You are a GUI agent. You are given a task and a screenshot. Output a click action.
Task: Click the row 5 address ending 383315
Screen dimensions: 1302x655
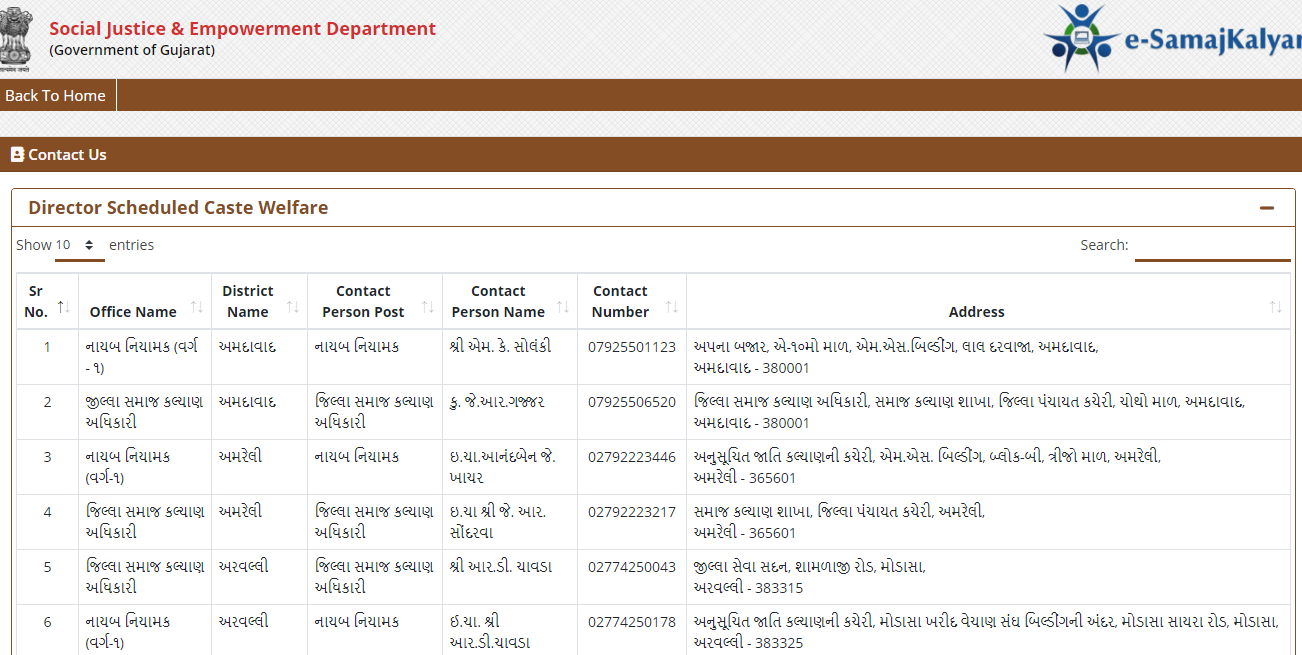click(809, 577)
